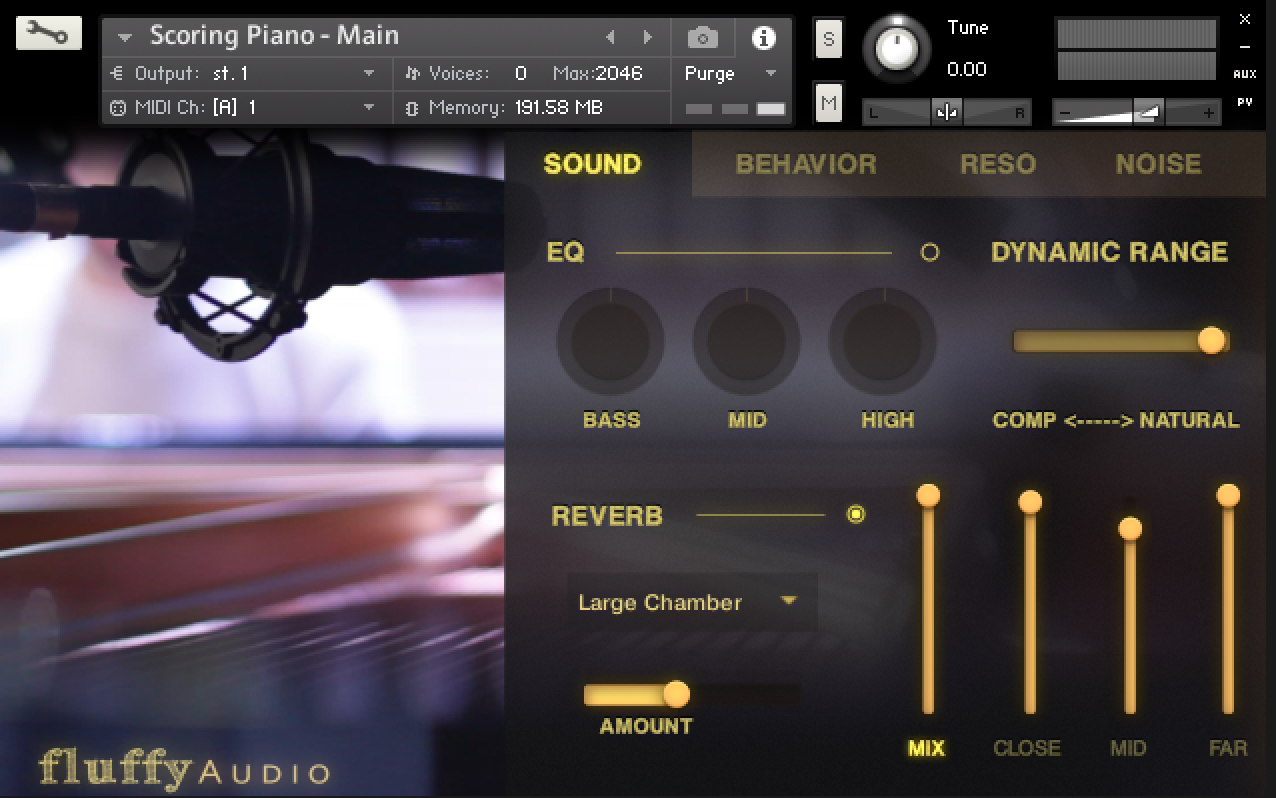
Task: Expand the instrument menu arrow beside Scoring Piano
Action: [125, 38]
